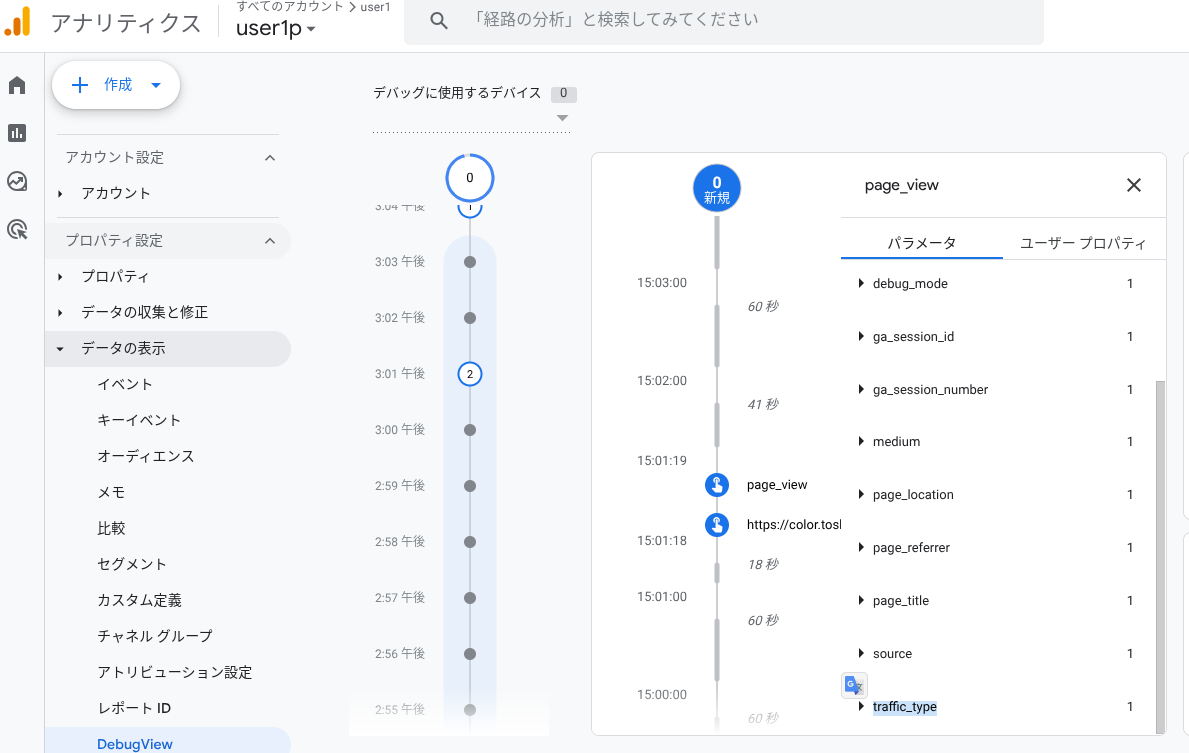The height and width of the screenshot is (753, 1189).
Task: Select DebugView in the sidebar
Action: coord(135,744)
